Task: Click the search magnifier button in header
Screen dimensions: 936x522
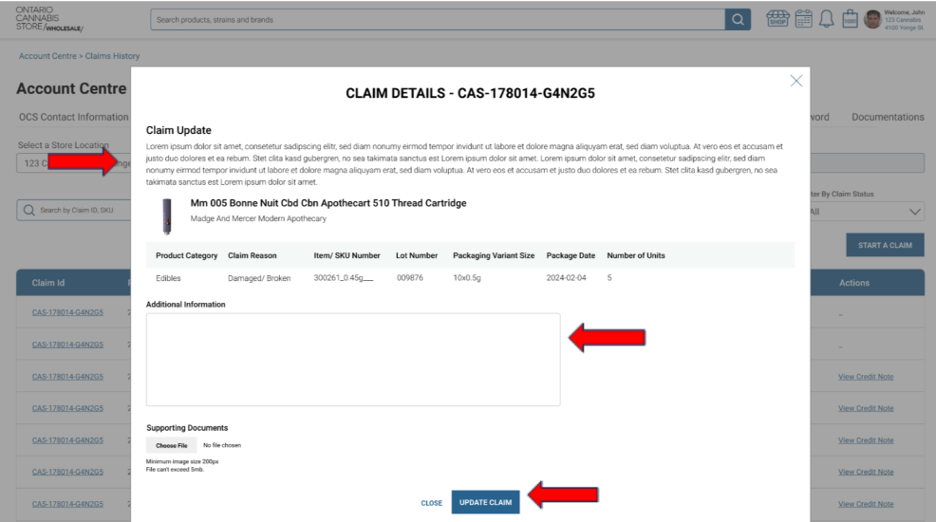Action: point(738,20)
